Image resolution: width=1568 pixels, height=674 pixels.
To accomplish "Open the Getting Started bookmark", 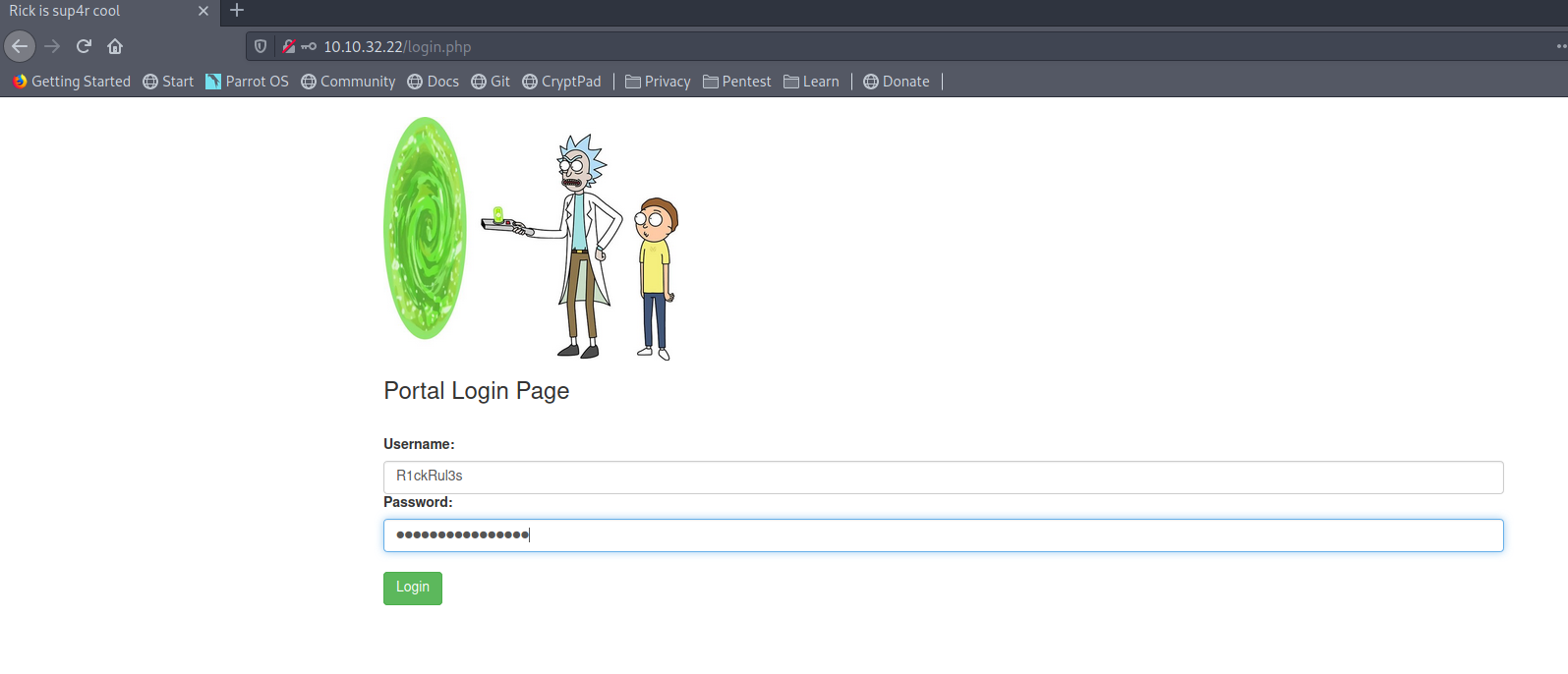I will tap(72, 82).
